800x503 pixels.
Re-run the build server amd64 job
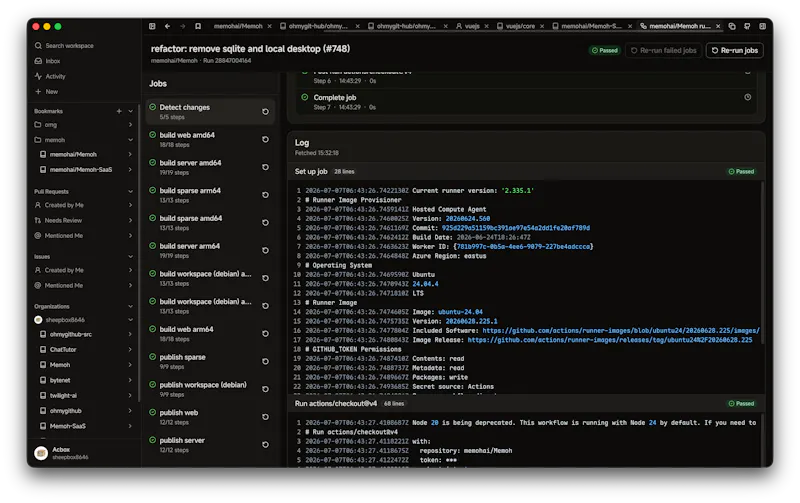click(265, 167)
